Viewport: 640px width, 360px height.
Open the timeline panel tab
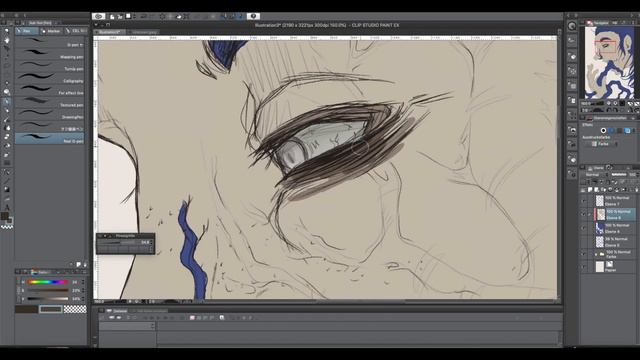[x=117, y=311]
